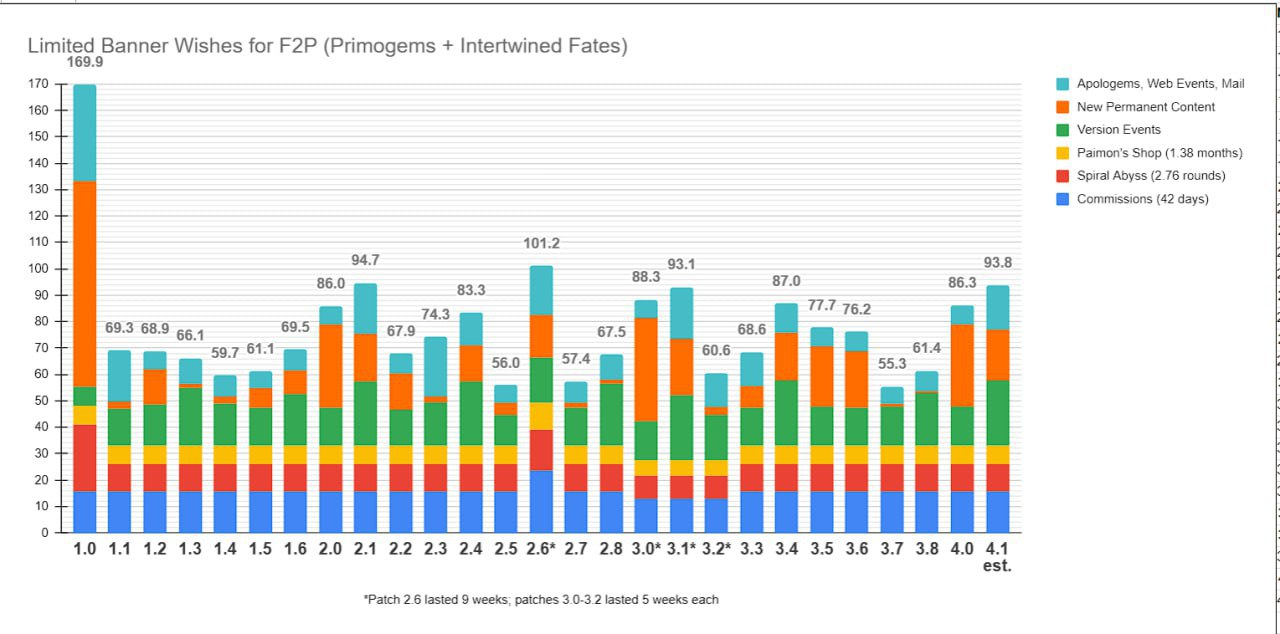Image resolution: width=1280 pixels, height=634 pixels.
Task: Click the red Spiral Abyss legend swatch
Action: click(1063, 176)
